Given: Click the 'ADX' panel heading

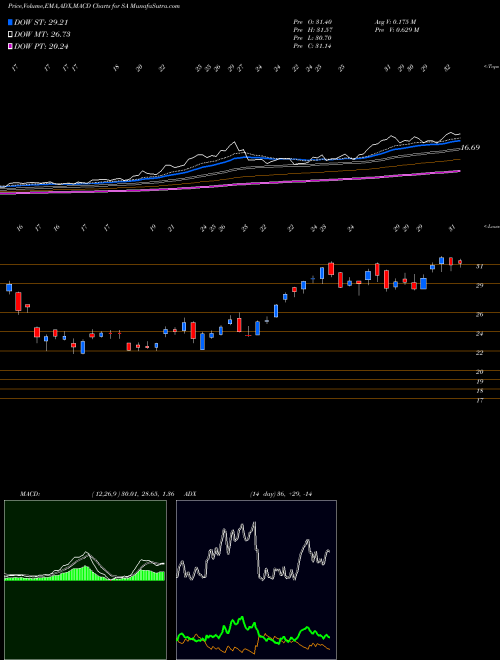Looking at the screenshot, I should 191,494.
